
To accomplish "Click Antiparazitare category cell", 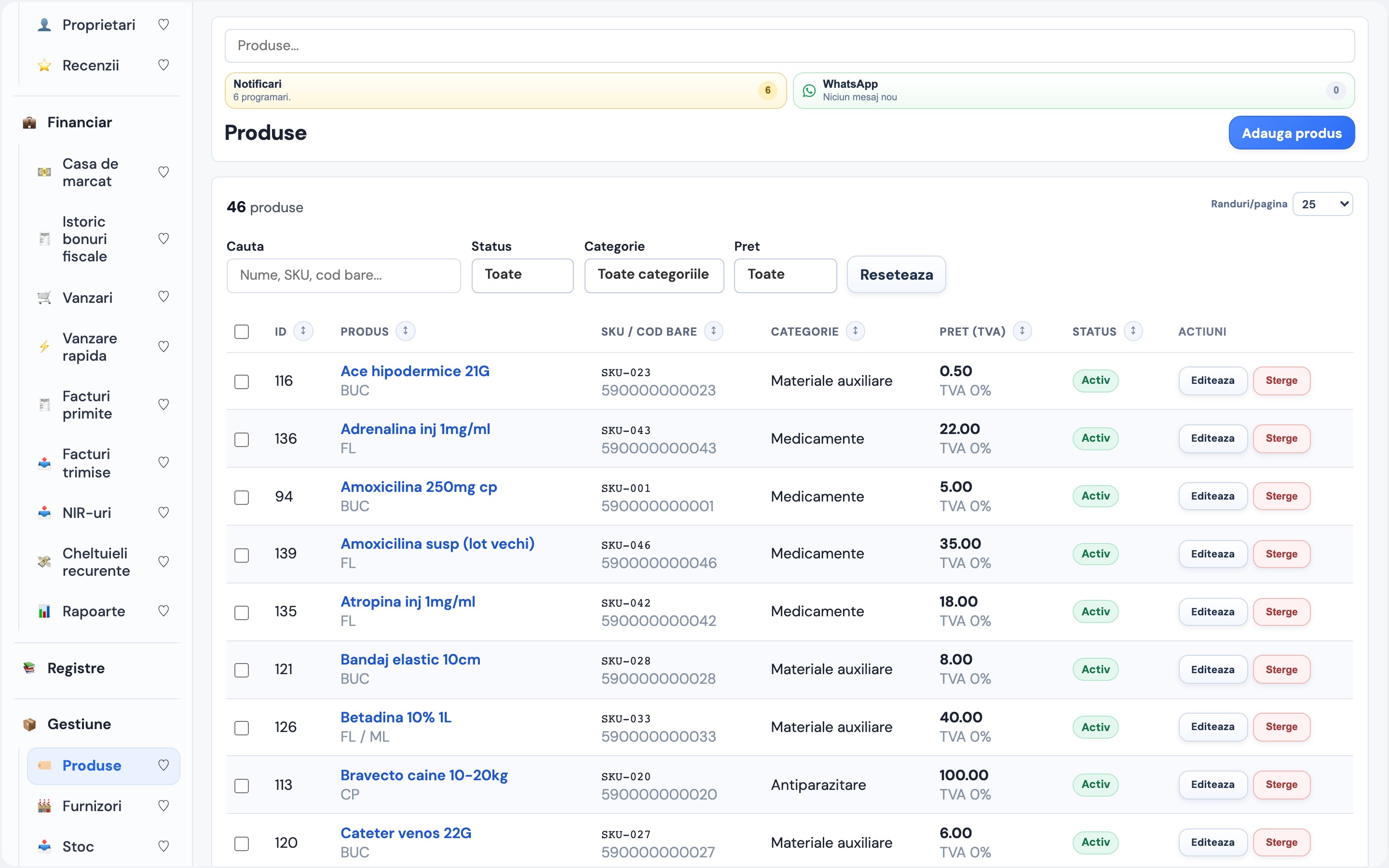I will click(818, 785).
